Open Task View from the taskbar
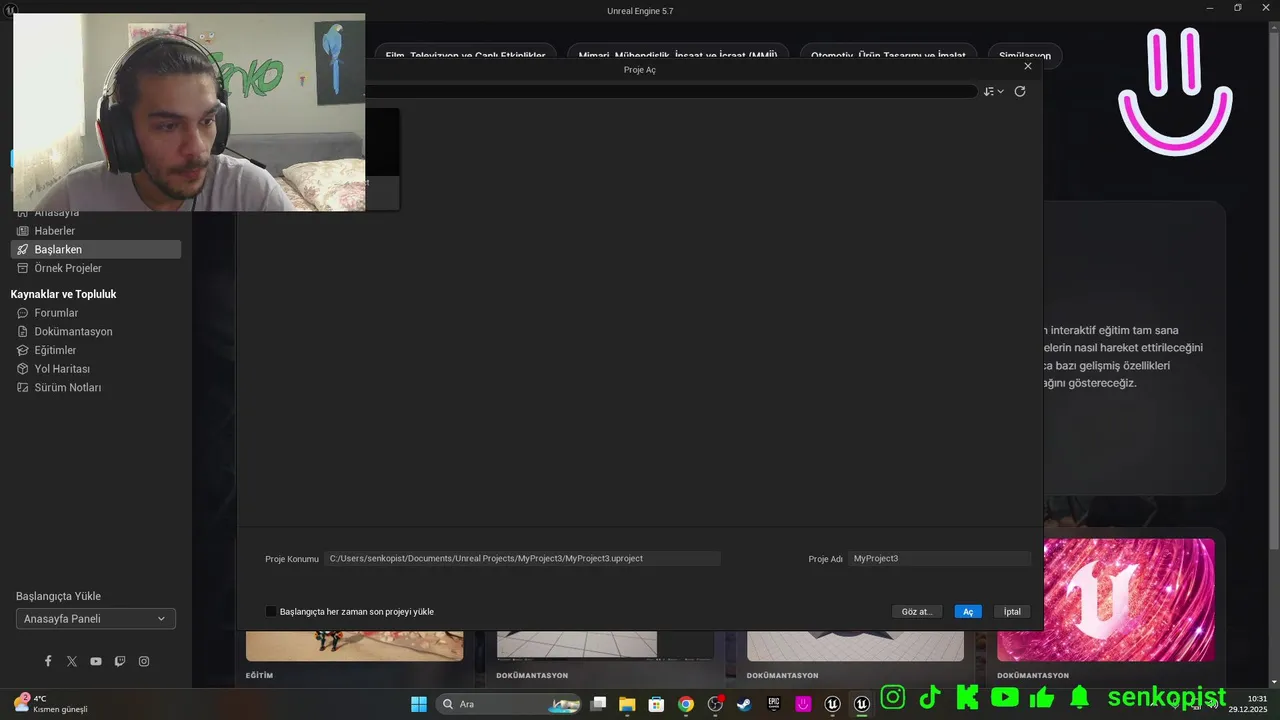 598,704
